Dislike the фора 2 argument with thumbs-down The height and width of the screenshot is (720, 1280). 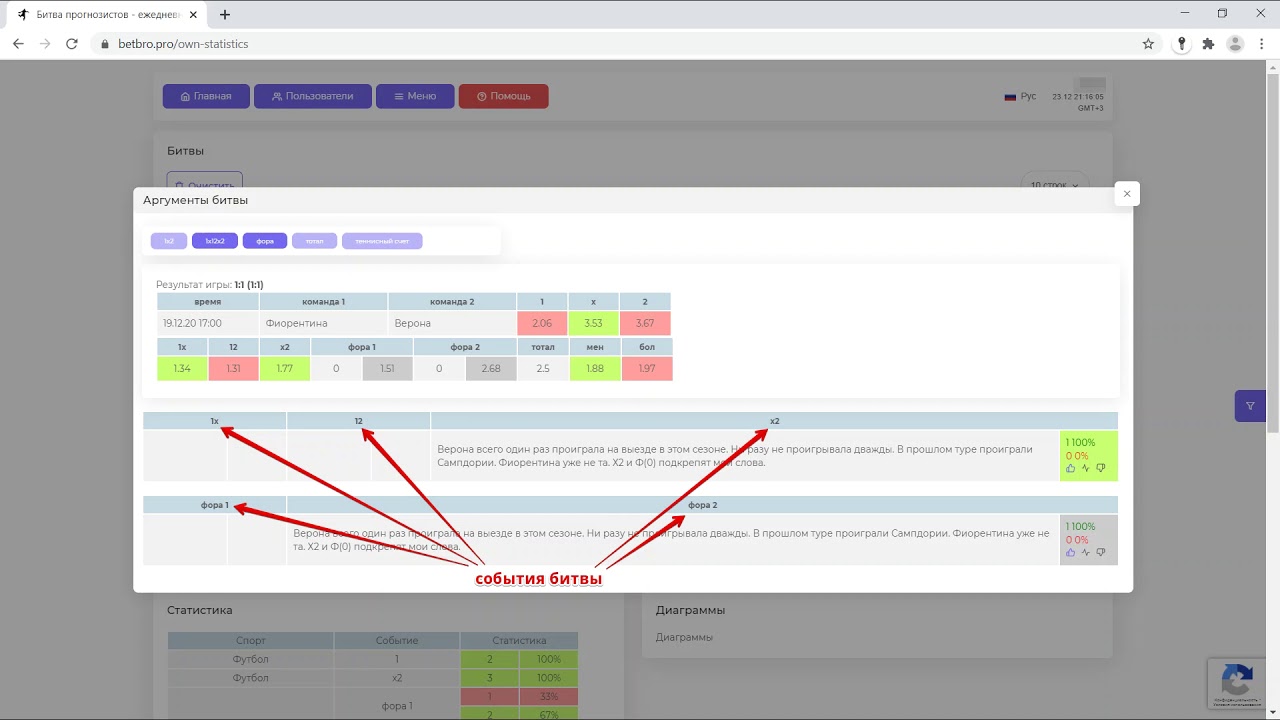(1100, 552)
